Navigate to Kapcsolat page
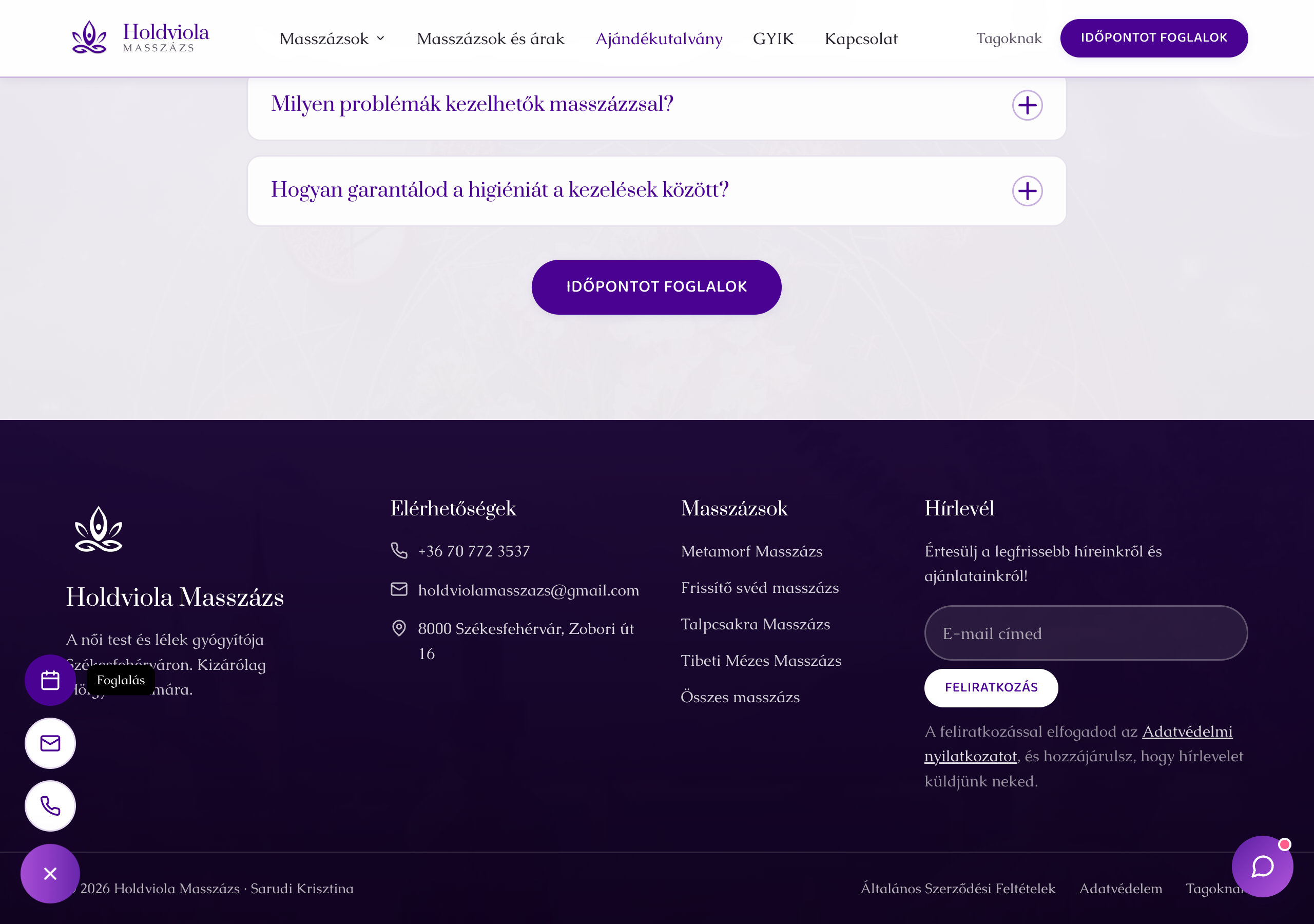 coord(861,39)
